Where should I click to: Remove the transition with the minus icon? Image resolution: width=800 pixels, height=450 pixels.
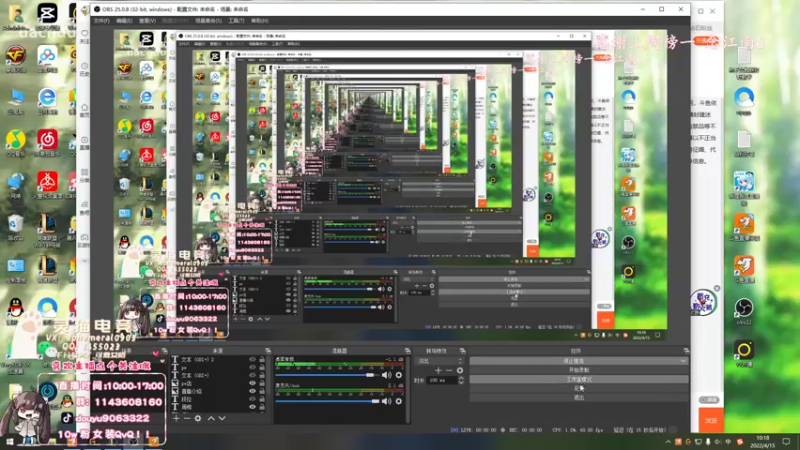click(449, 370)
